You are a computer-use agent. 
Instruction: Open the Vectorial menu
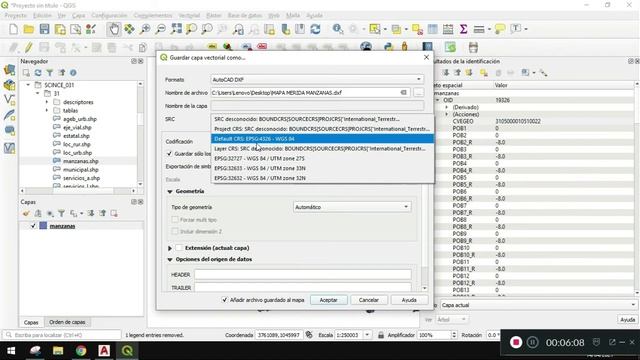pos(189,16)
